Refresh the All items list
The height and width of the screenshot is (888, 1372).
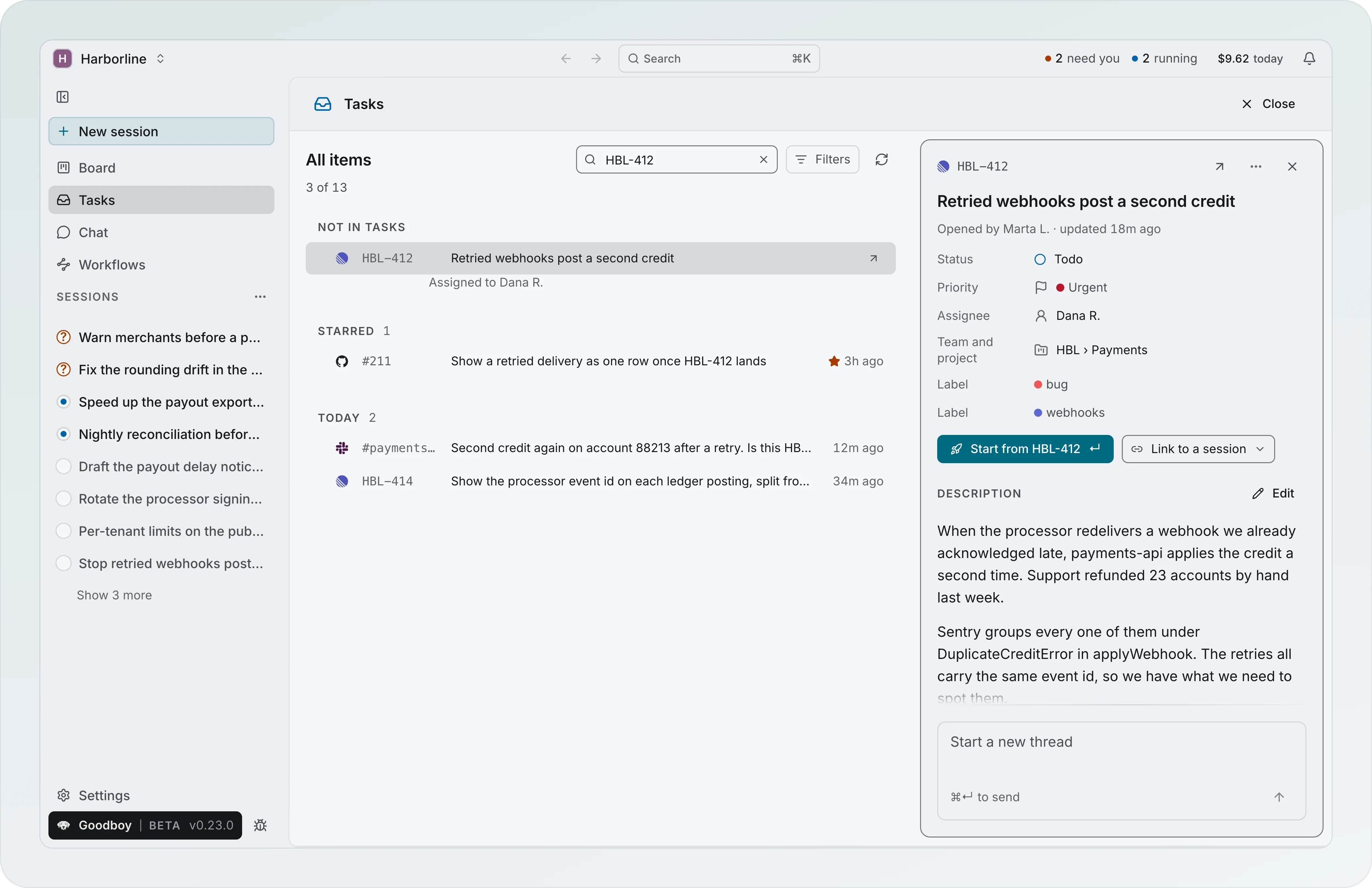coord(881,160)
